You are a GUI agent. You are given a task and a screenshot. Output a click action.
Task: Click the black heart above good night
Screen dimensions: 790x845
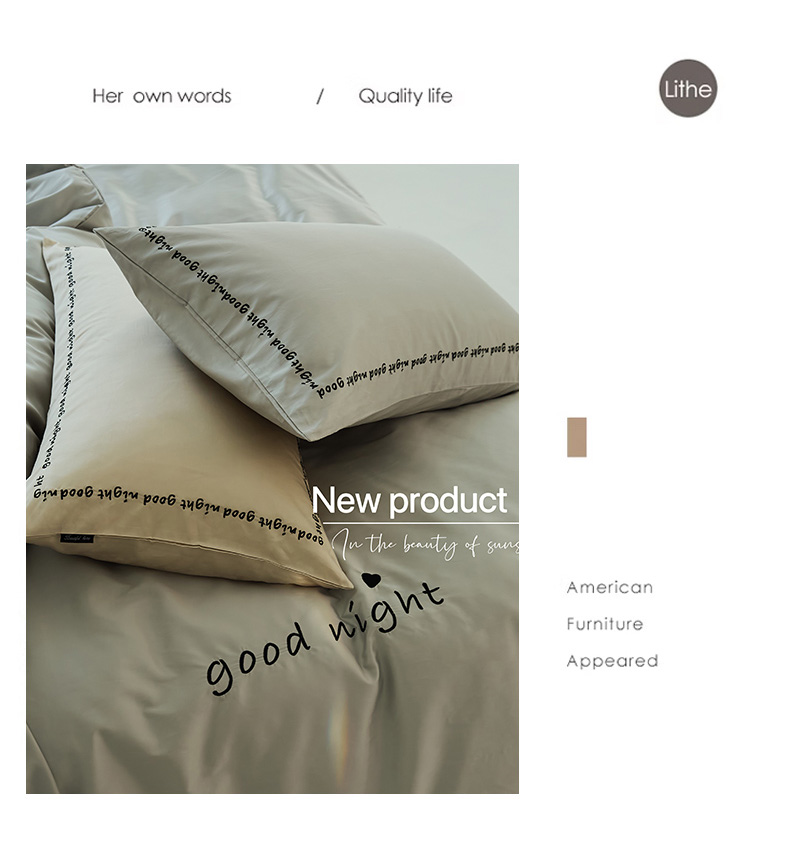pyautogui.click(x=371, y=580)
